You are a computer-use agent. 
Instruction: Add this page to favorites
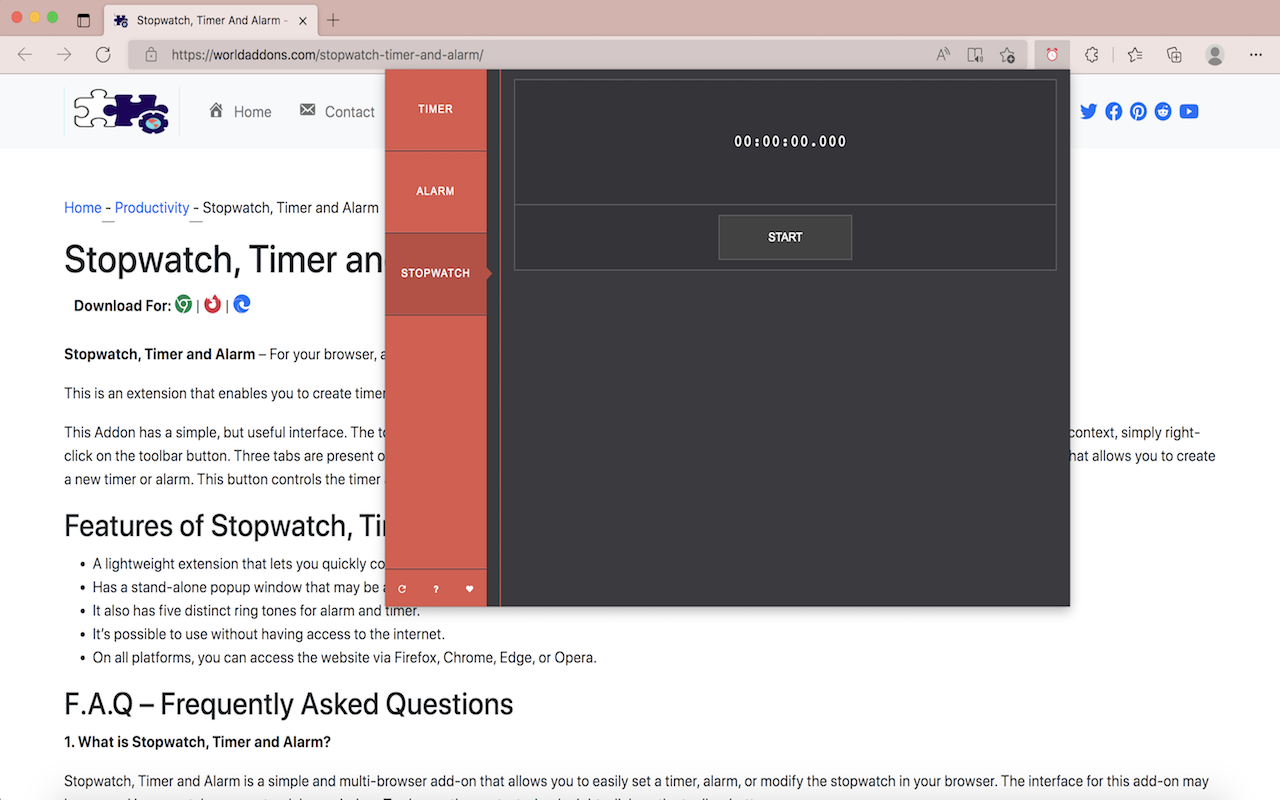click(x=1007, y=55)
